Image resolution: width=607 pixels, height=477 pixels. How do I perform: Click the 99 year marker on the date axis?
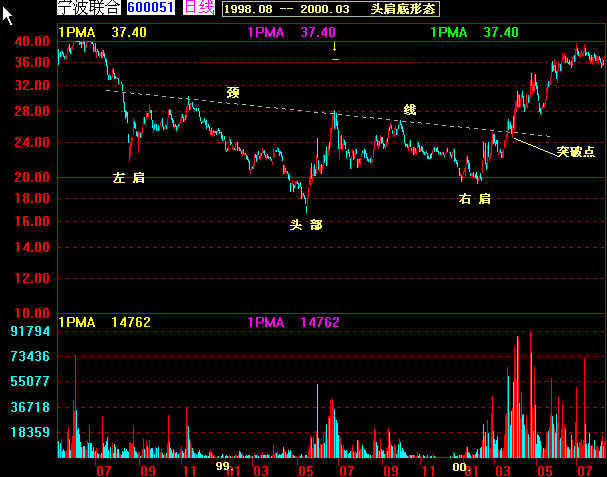pos(223,466)
